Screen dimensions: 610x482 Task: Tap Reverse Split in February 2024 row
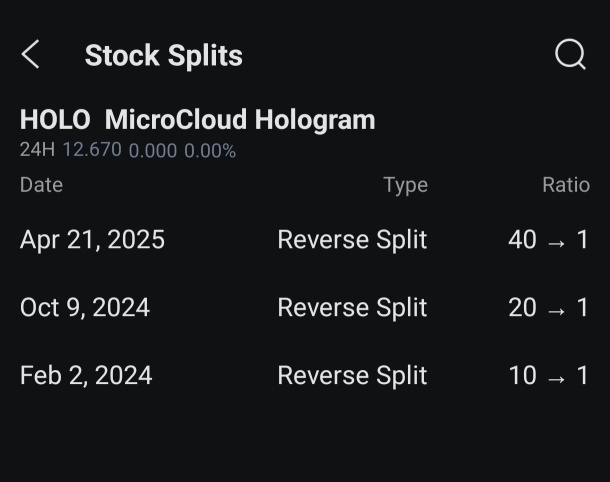tap(352, 375)
